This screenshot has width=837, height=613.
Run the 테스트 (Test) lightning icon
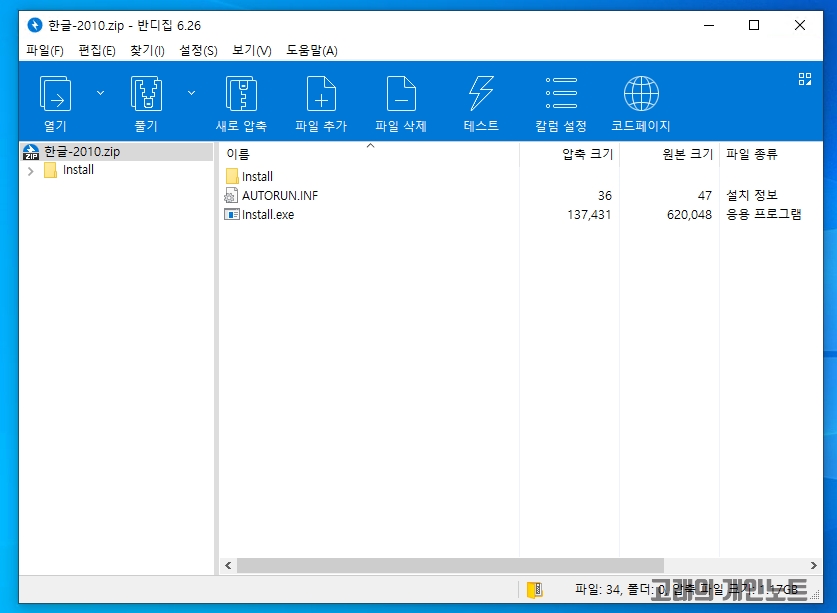coord(481,94)
